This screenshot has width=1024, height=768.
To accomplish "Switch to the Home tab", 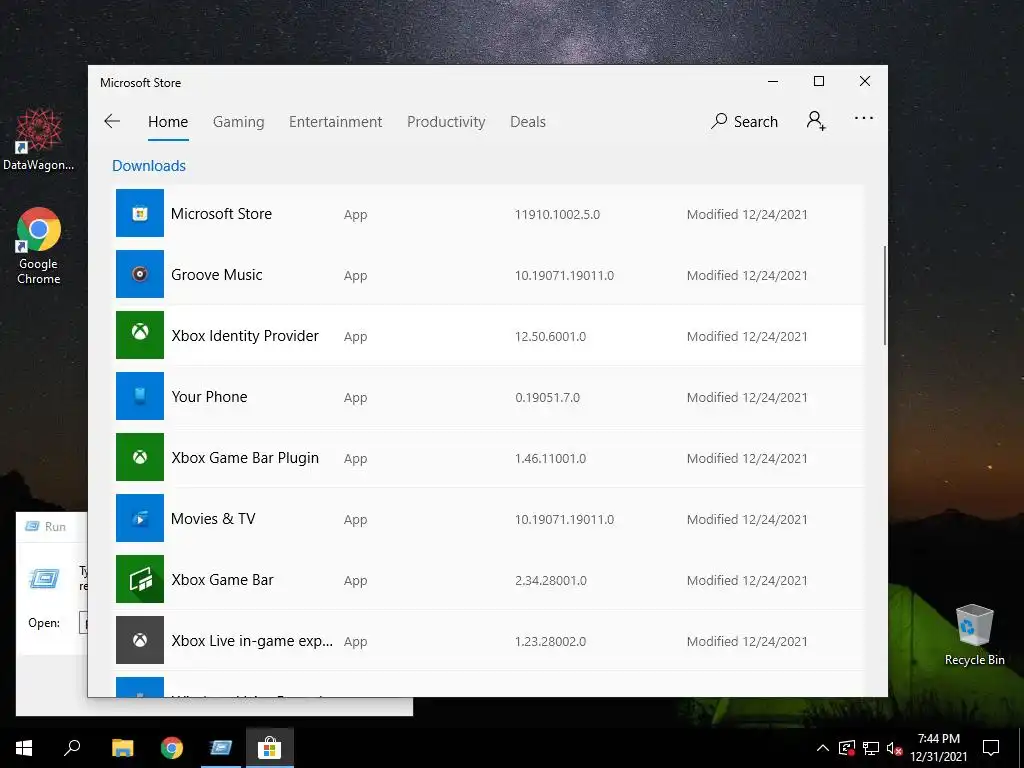I will [x=168, y=121].
